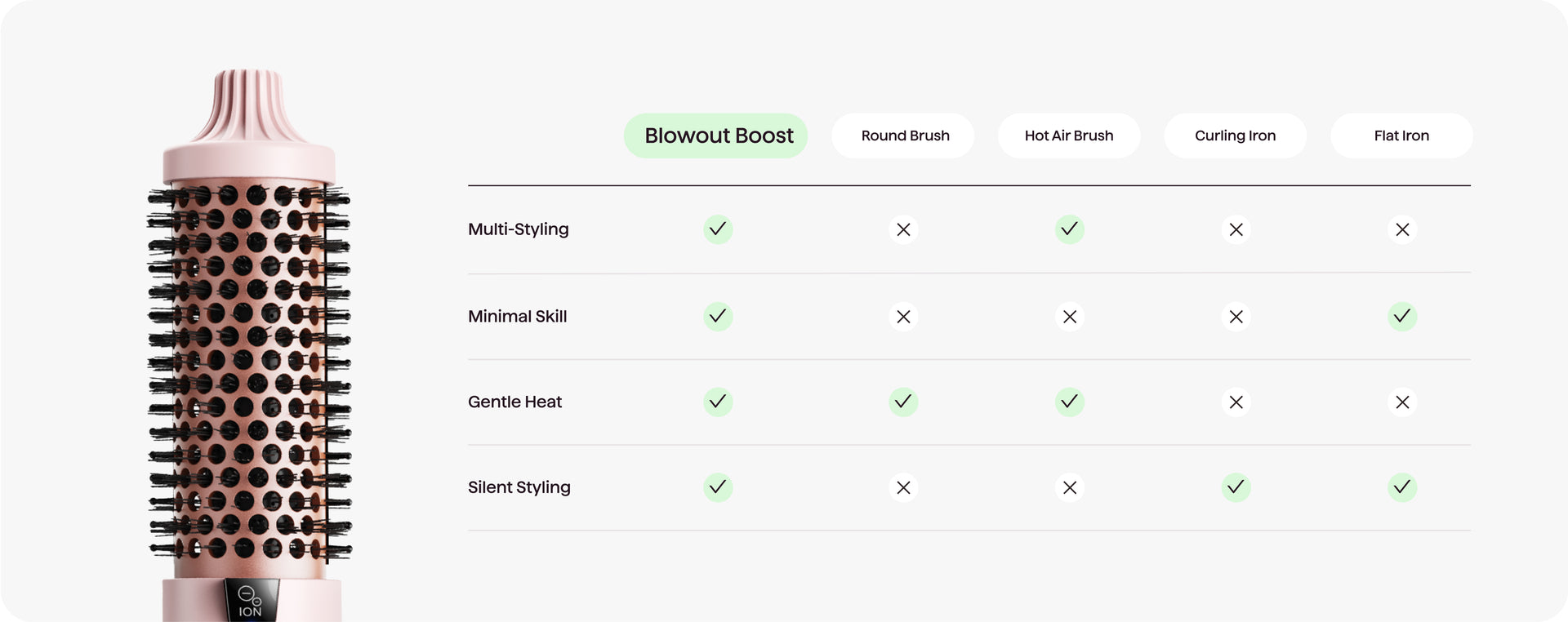1568x622 pixels.
Task: Select the Blowout Boost column header
Action: pyautogui.click(x=716, y=136)
